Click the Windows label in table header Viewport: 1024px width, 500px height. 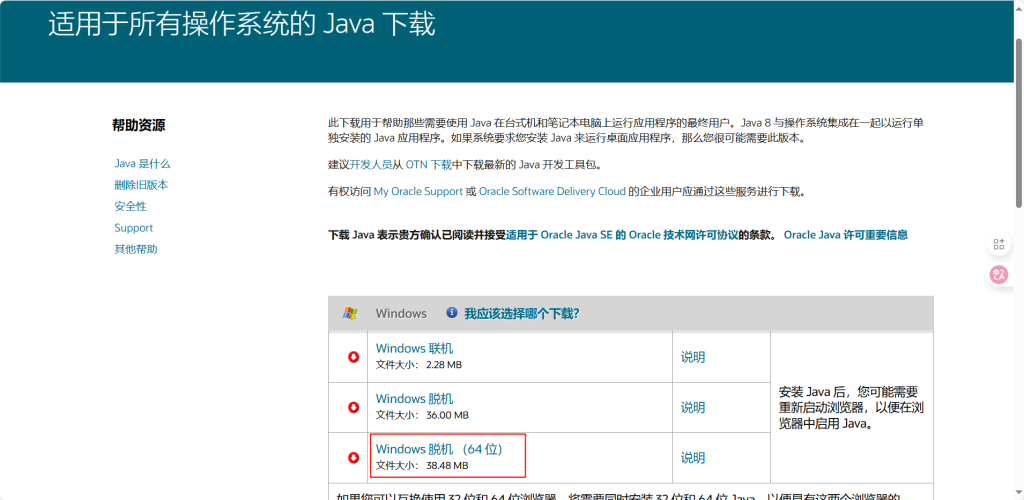[x=401, y=313]
